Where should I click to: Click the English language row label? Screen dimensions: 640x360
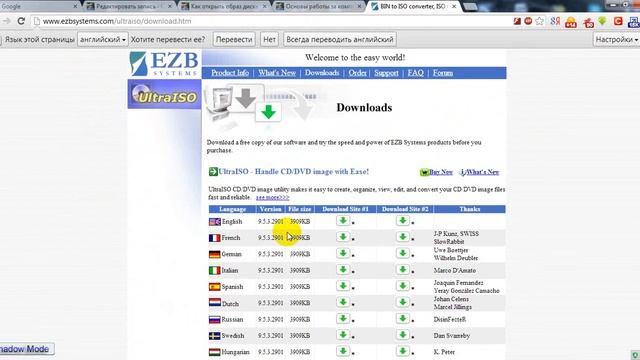pyautogui.click(x=232, y=221)
